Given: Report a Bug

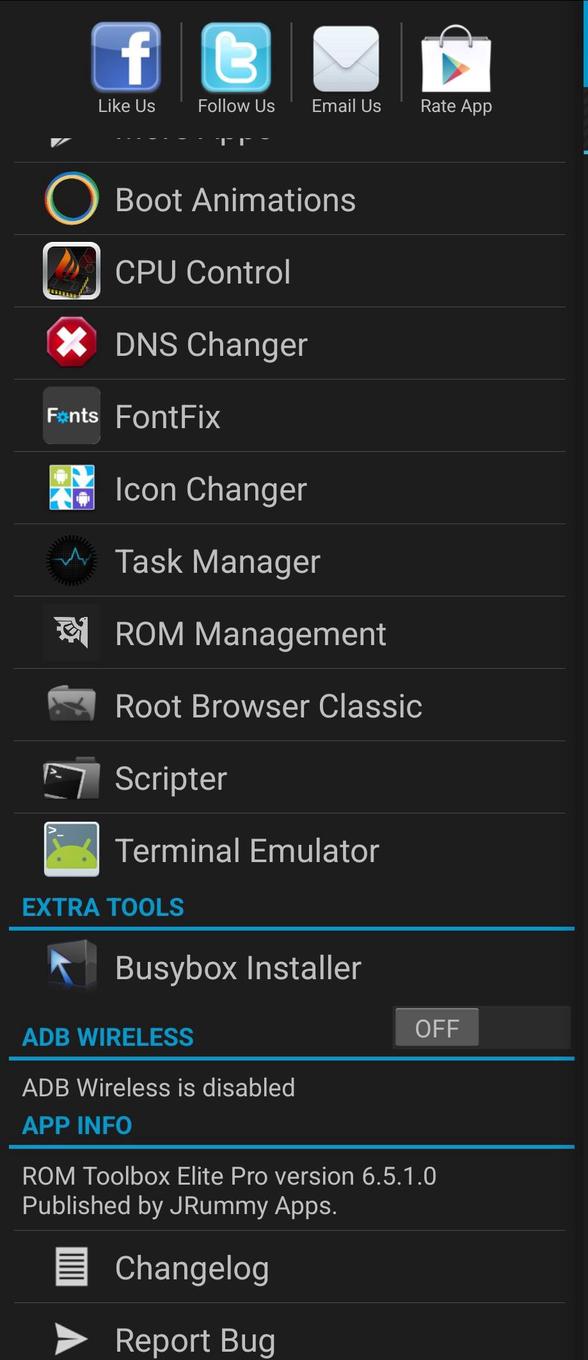Looking at the screenshot, I should click(x=195, y=1339).
